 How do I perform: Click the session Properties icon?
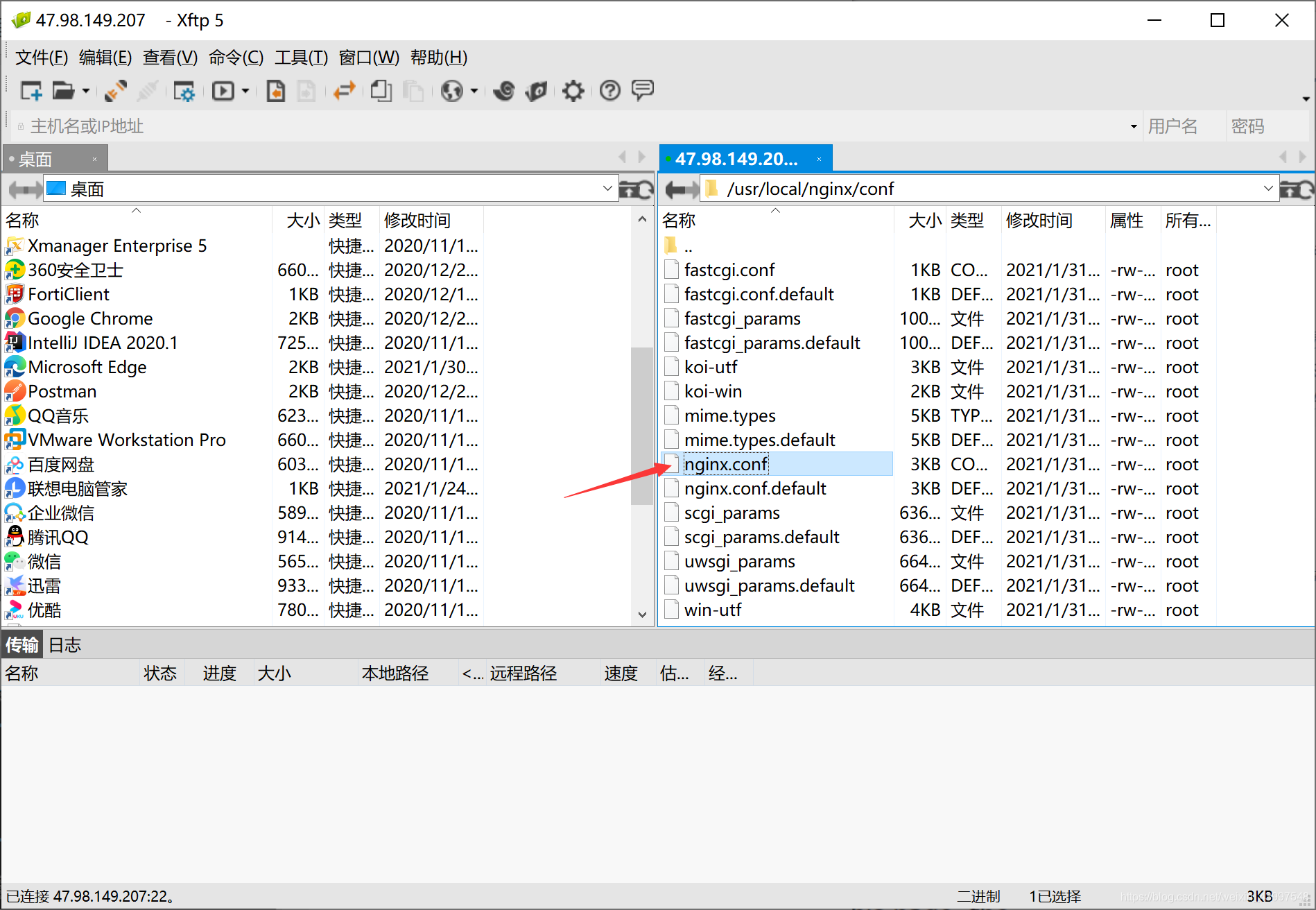[184, 91]
